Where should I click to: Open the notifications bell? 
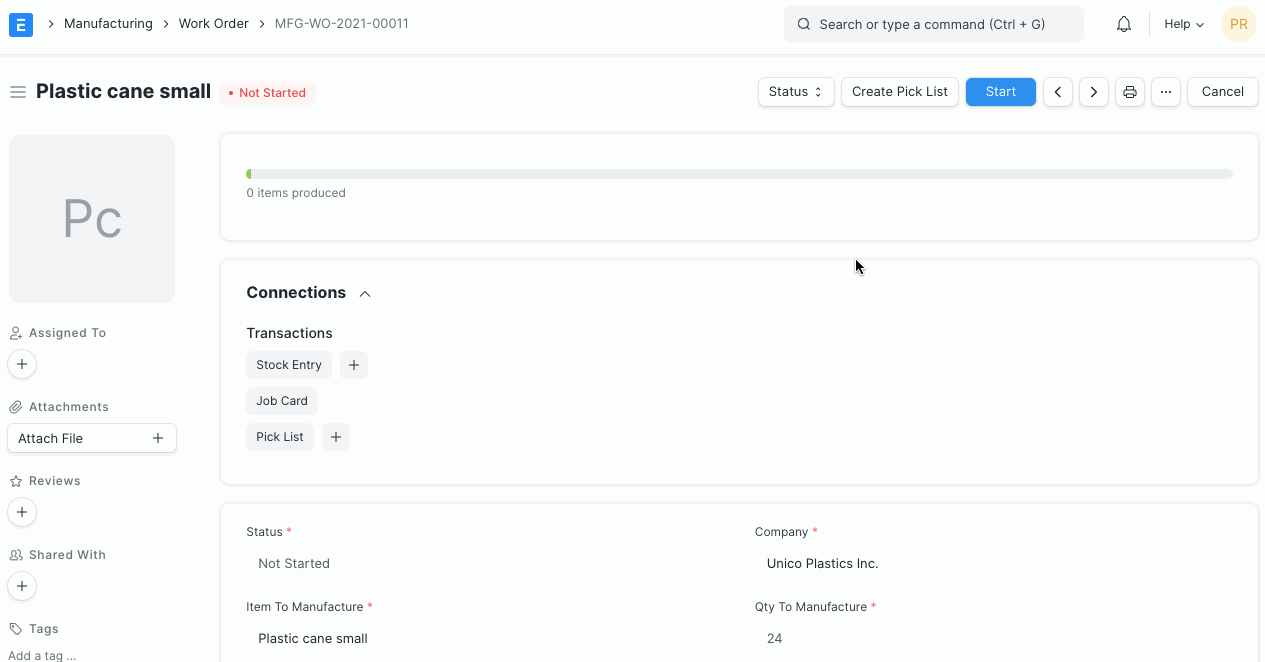point(1124,24)
